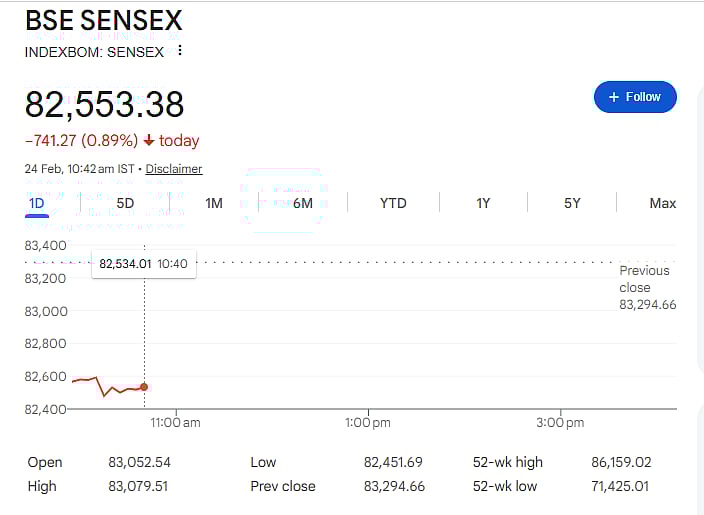Click the 82,534.01 chart tooltip
The width and height of the screenshot is (704, 515).
point(144,264)
